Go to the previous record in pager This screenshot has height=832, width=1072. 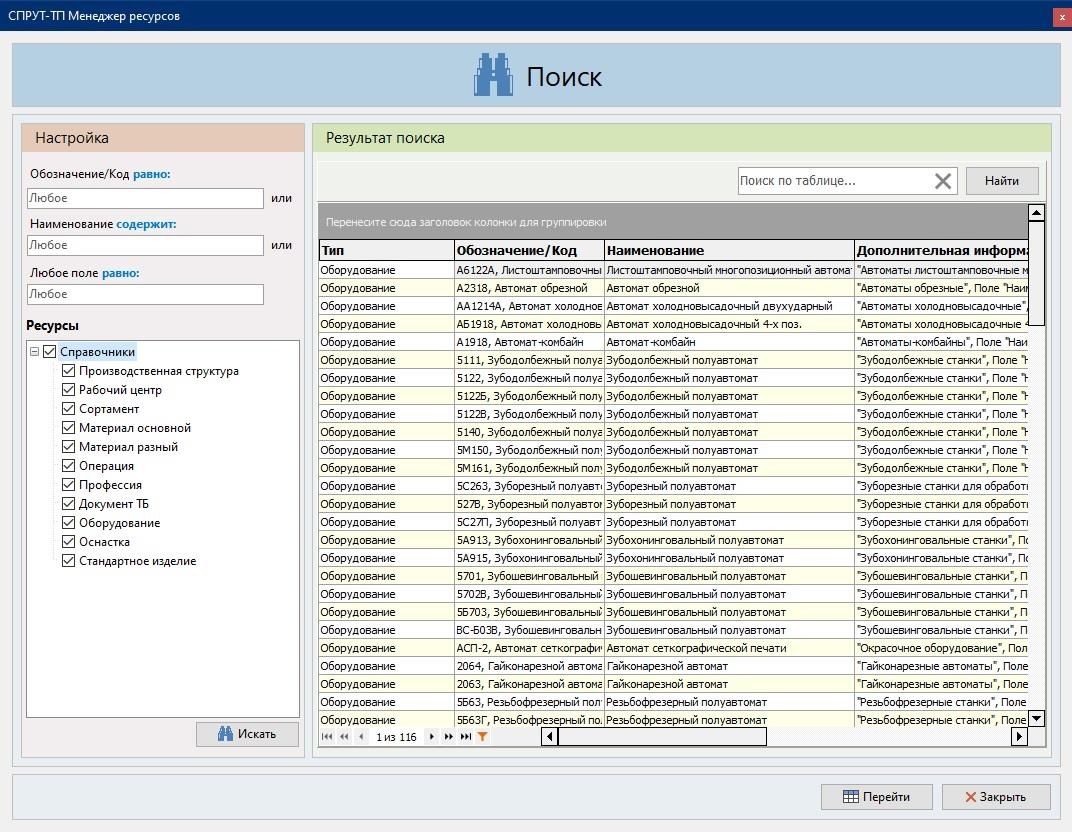[x=361, y=737]
